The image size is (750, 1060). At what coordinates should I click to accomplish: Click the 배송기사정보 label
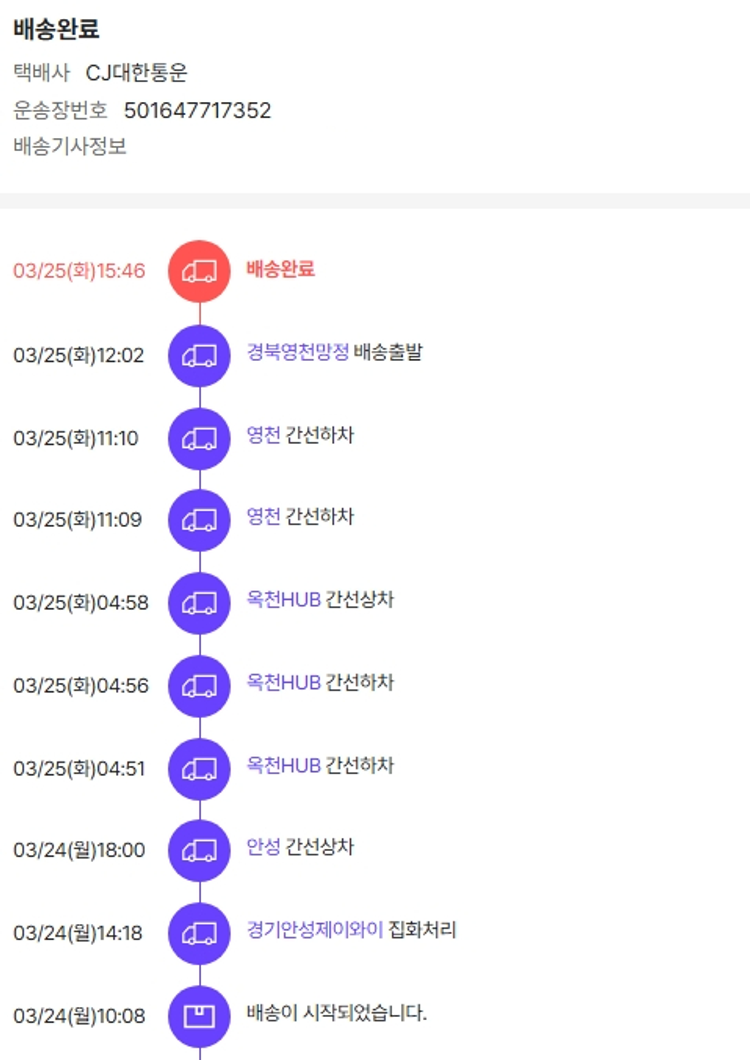(70, 146)
